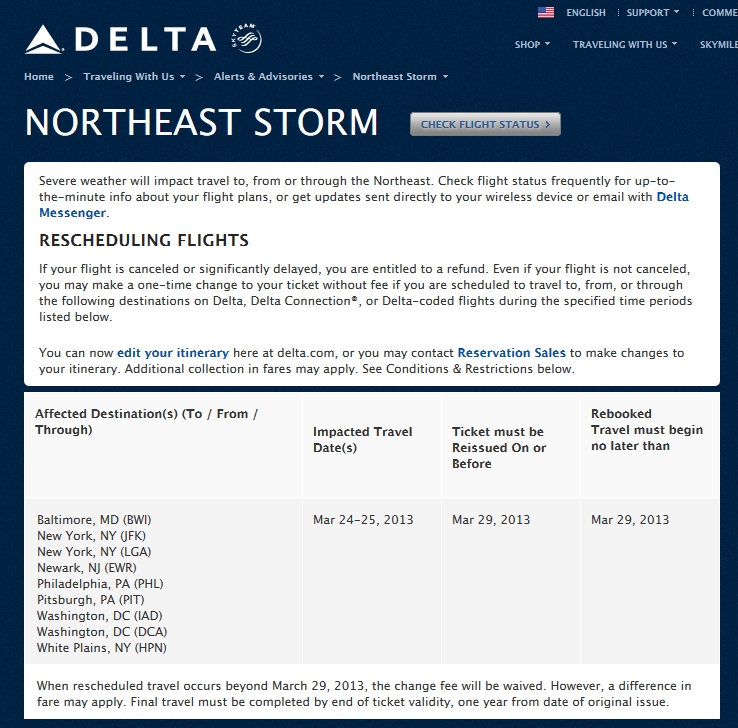The height and width of the screenshot is (728, 738).
Task: Open the Reservation Sales link
Action: click(511, 353)
